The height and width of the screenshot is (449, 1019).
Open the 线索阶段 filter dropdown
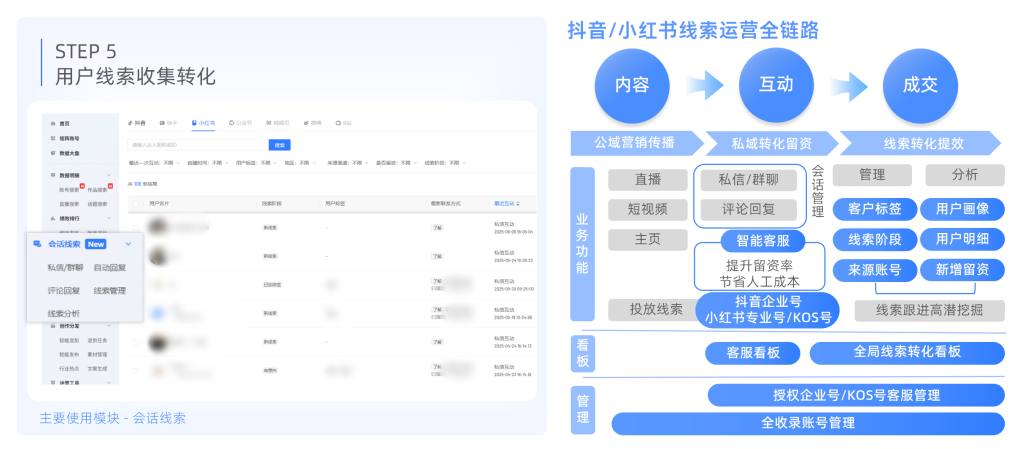point(445,163)
